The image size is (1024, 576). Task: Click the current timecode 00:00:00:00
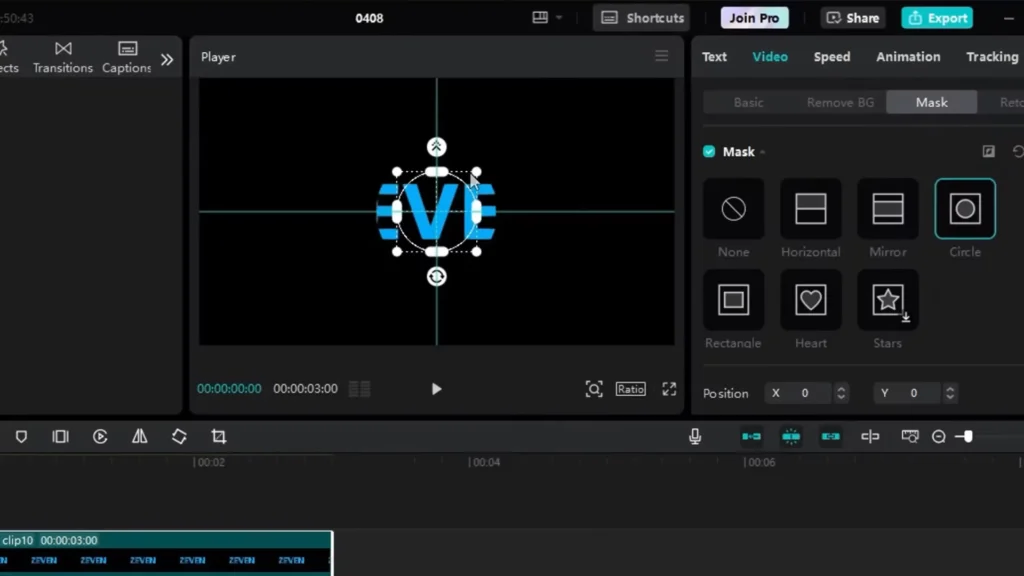229,389
